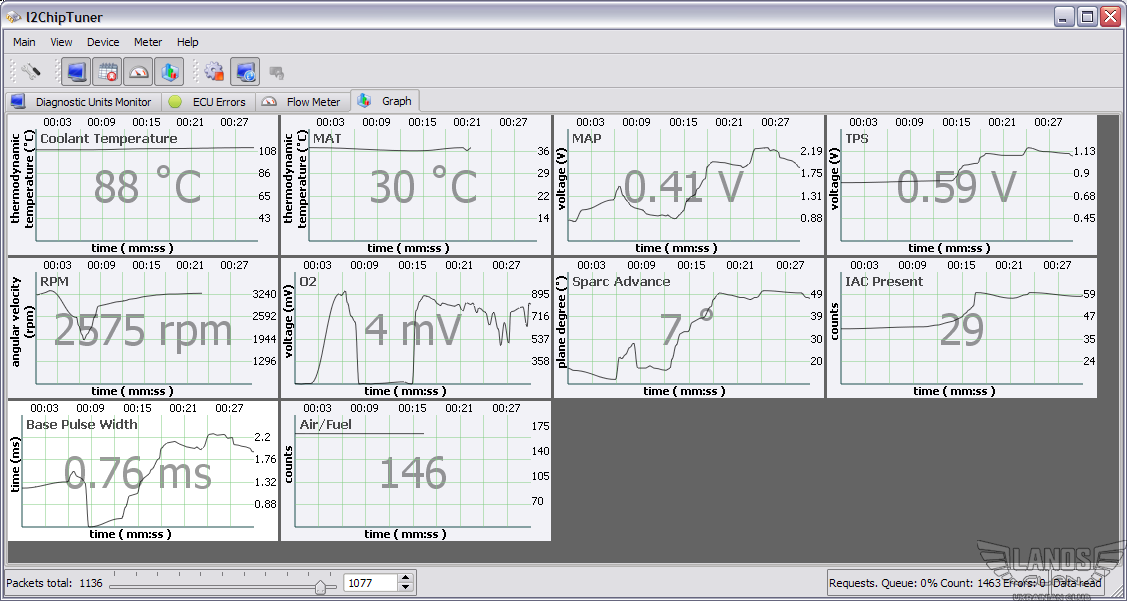Click the packet position slider handle
The width and height of the screenshot is (1127, 601).
point(320,586)
